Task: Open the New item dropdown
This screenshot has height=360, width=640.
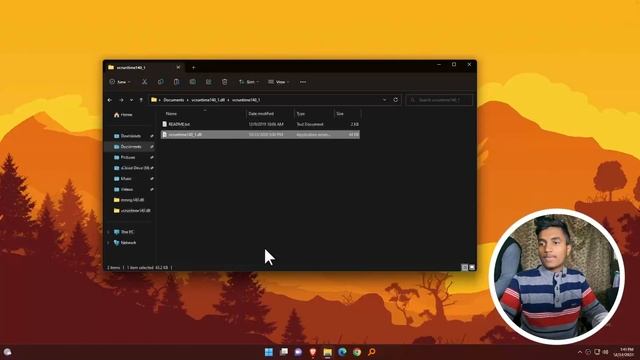Action: tap(120, 82)
